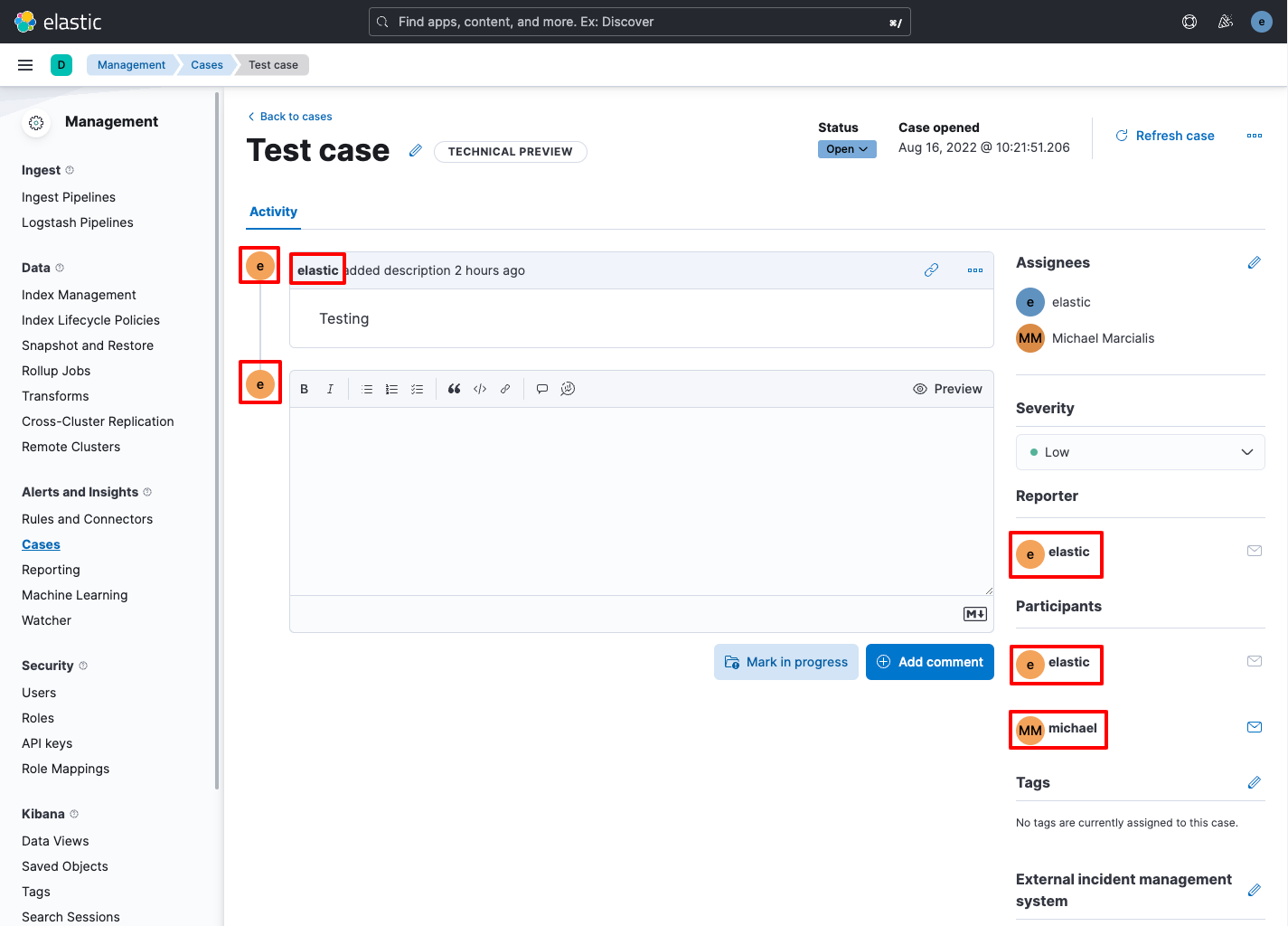Viewport: 1288px width, 926px height.
Task: Open Rules and Connectors link
Action: 87,519
